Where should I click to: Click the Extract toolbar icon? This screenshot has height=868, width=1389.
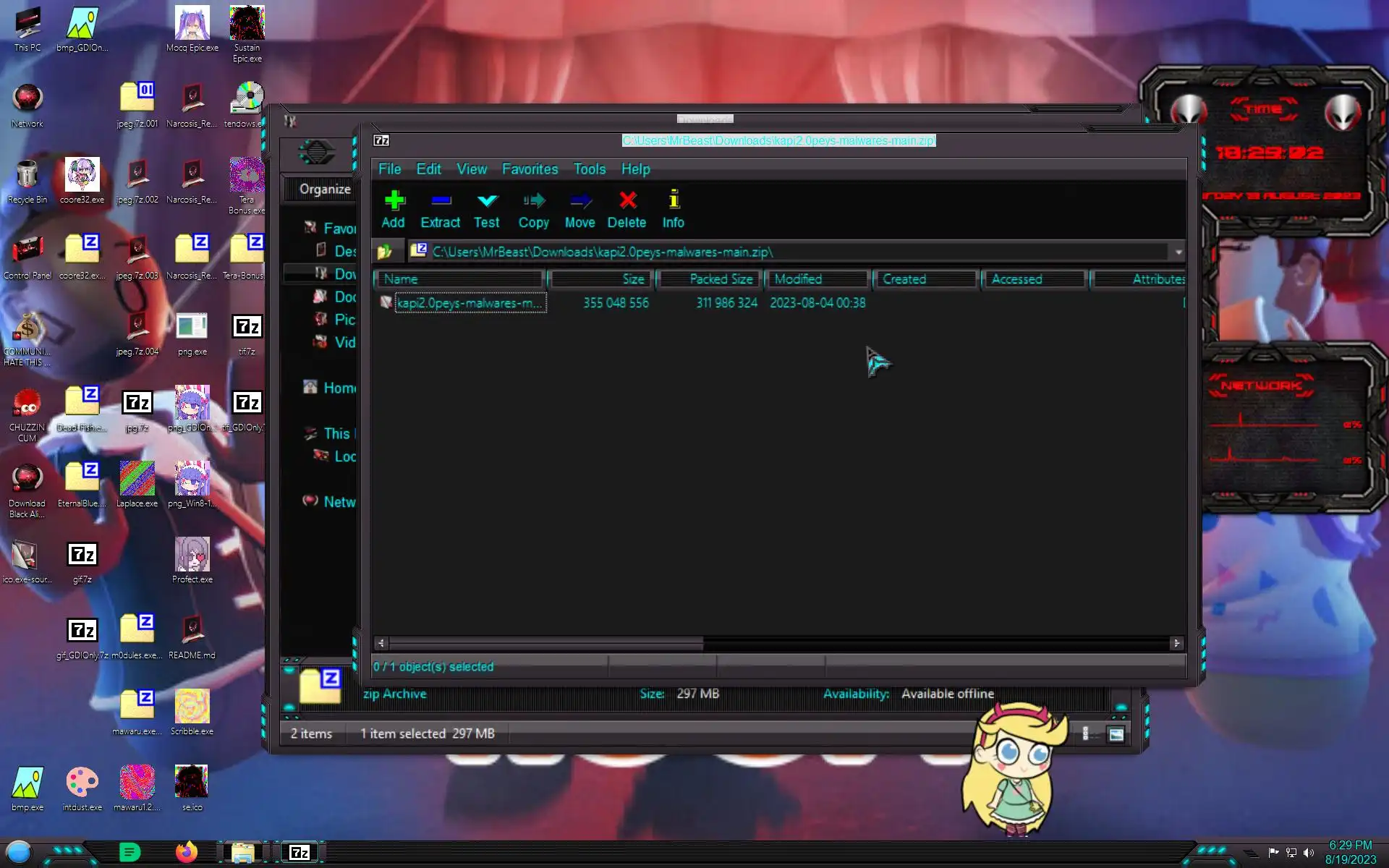point(441,201)
